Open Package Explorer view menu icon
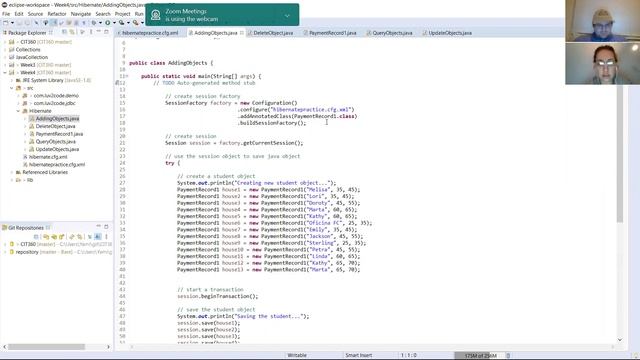The width and height of the screenshot is (640, 360). click(x=91, y=32)
